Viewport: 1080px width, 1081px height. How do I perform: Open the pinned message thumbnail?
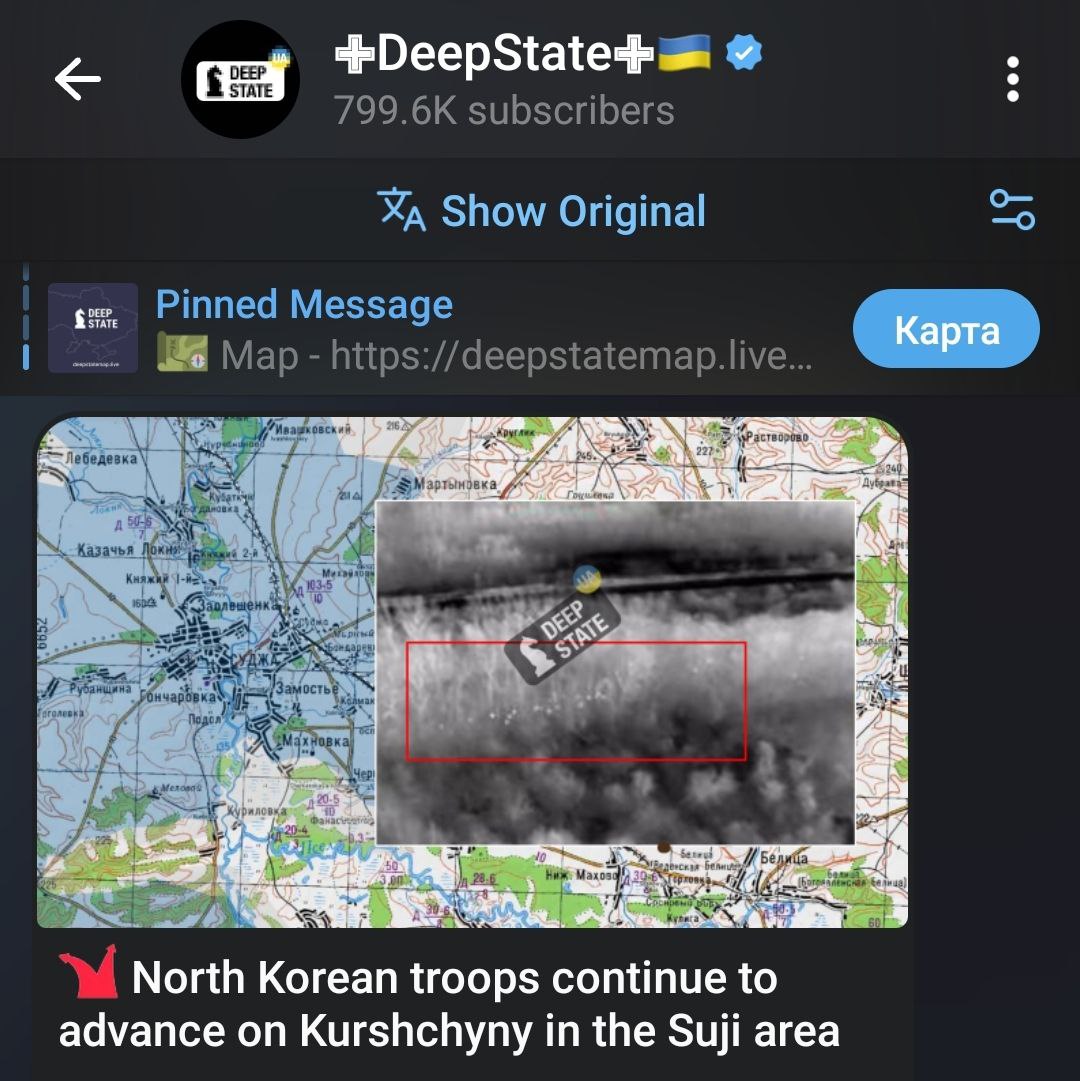pos(93,328)
